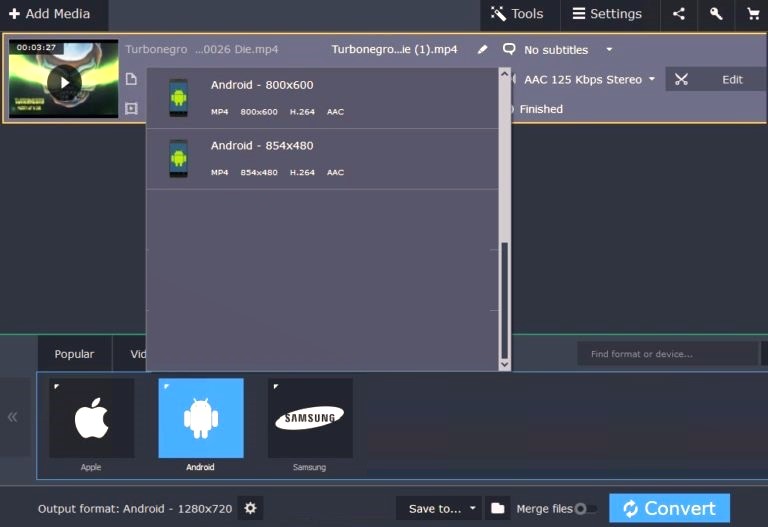Click the double-chevron back arrow
This screenshot has width=768, height=527.
(13, 417)
